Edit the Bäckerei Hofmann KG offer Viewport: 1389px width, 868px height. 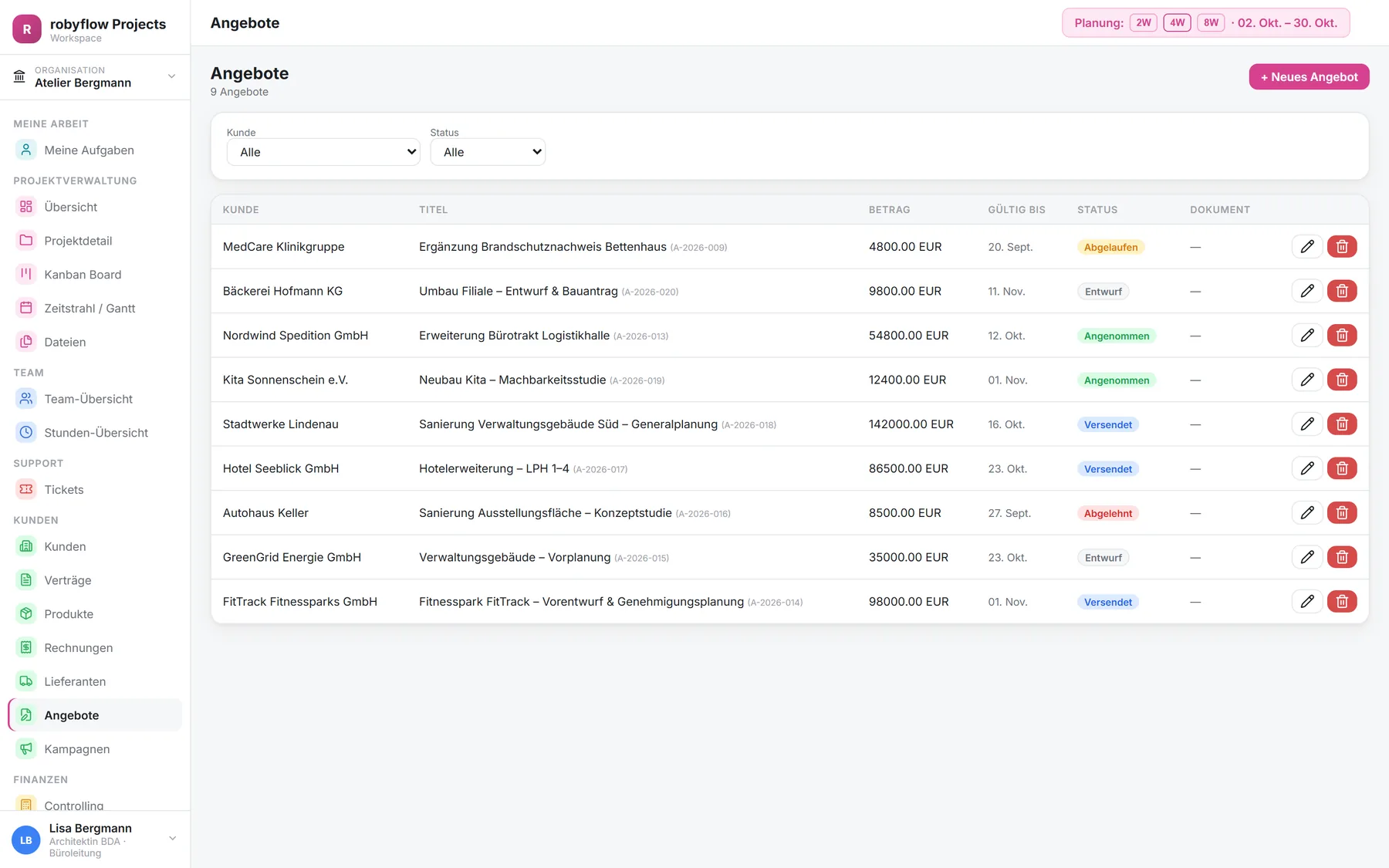point(1306,291)
